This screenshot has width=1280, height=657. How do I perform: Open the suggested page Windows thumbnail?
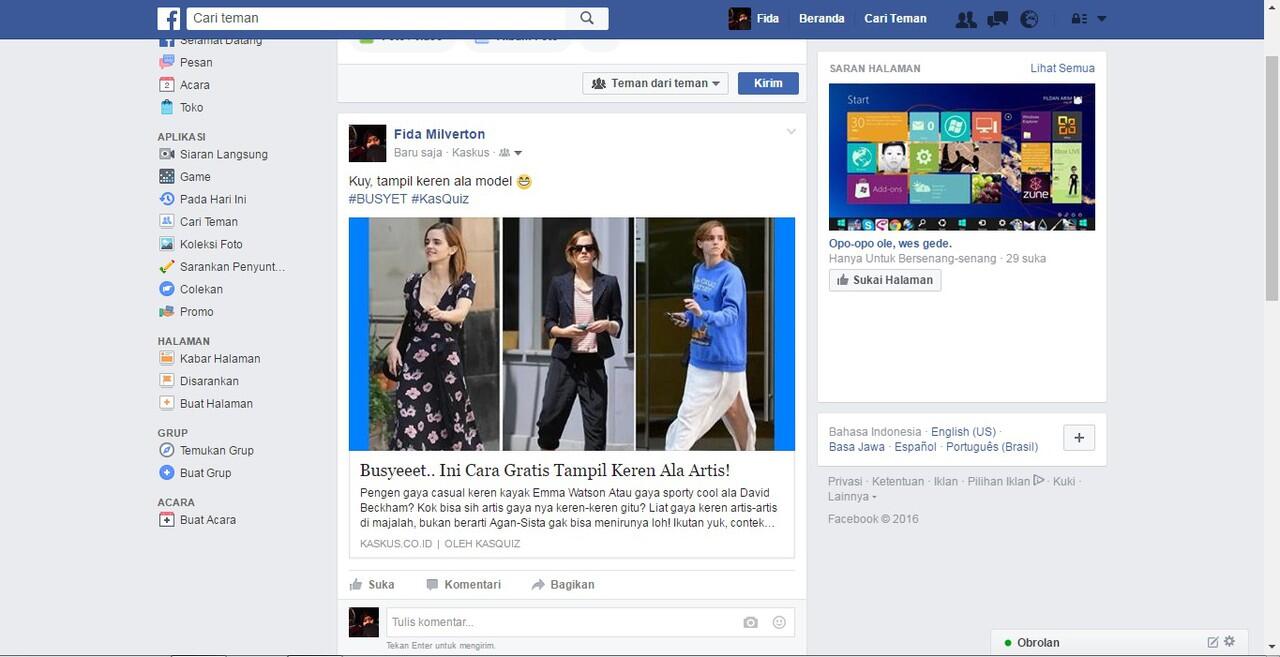pos(962,157)
